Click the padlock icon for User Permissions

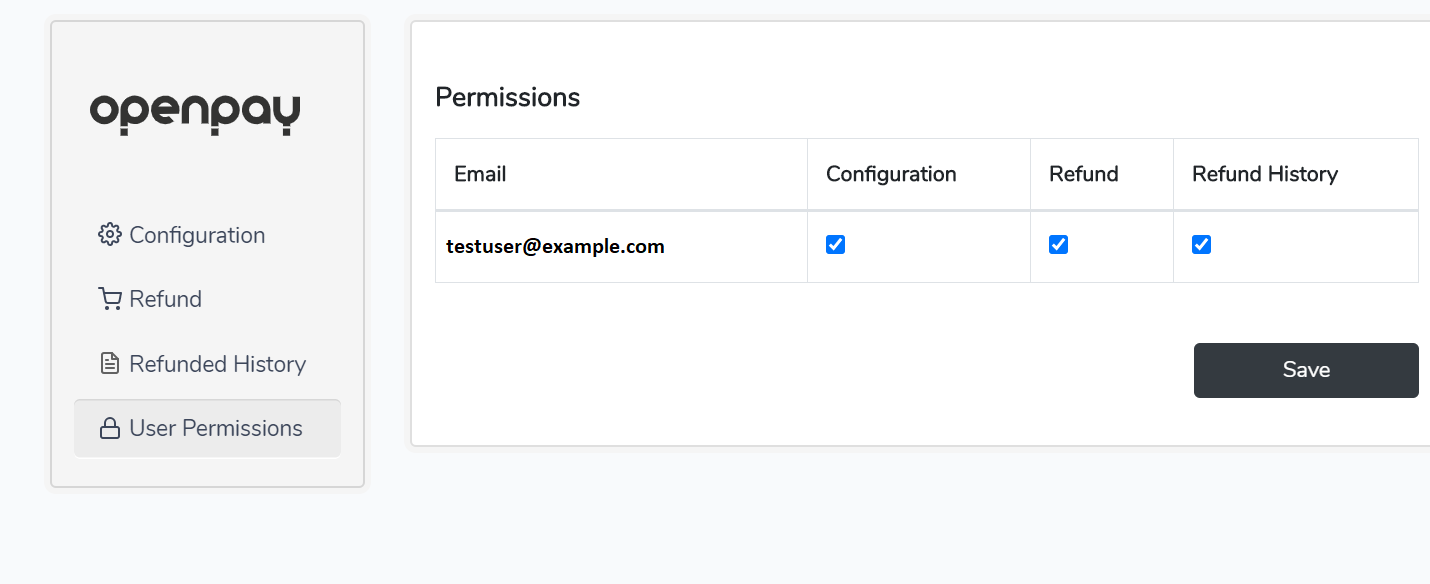pos(109,429)
